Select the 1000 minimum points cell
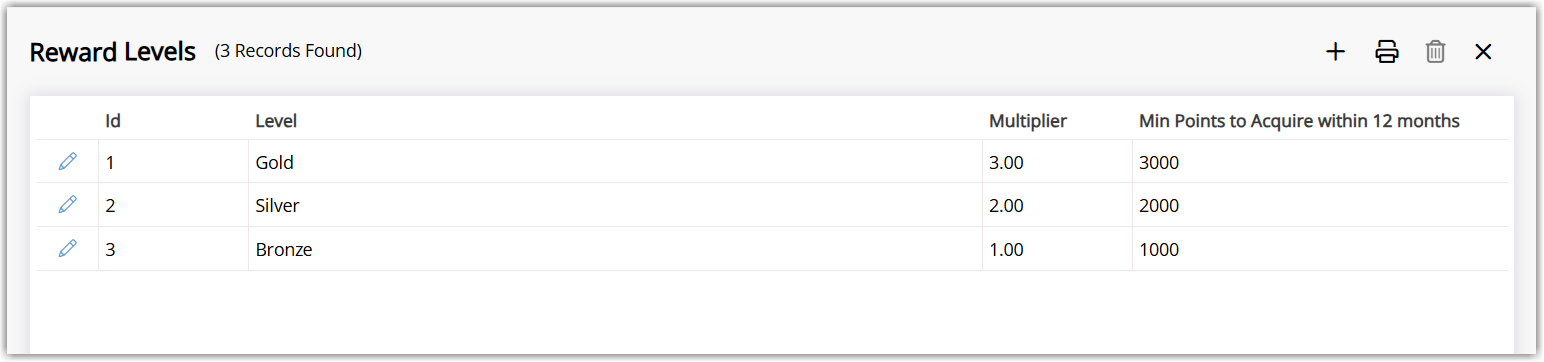This screenshot has width=1544, height=362. coord(1320,250)
